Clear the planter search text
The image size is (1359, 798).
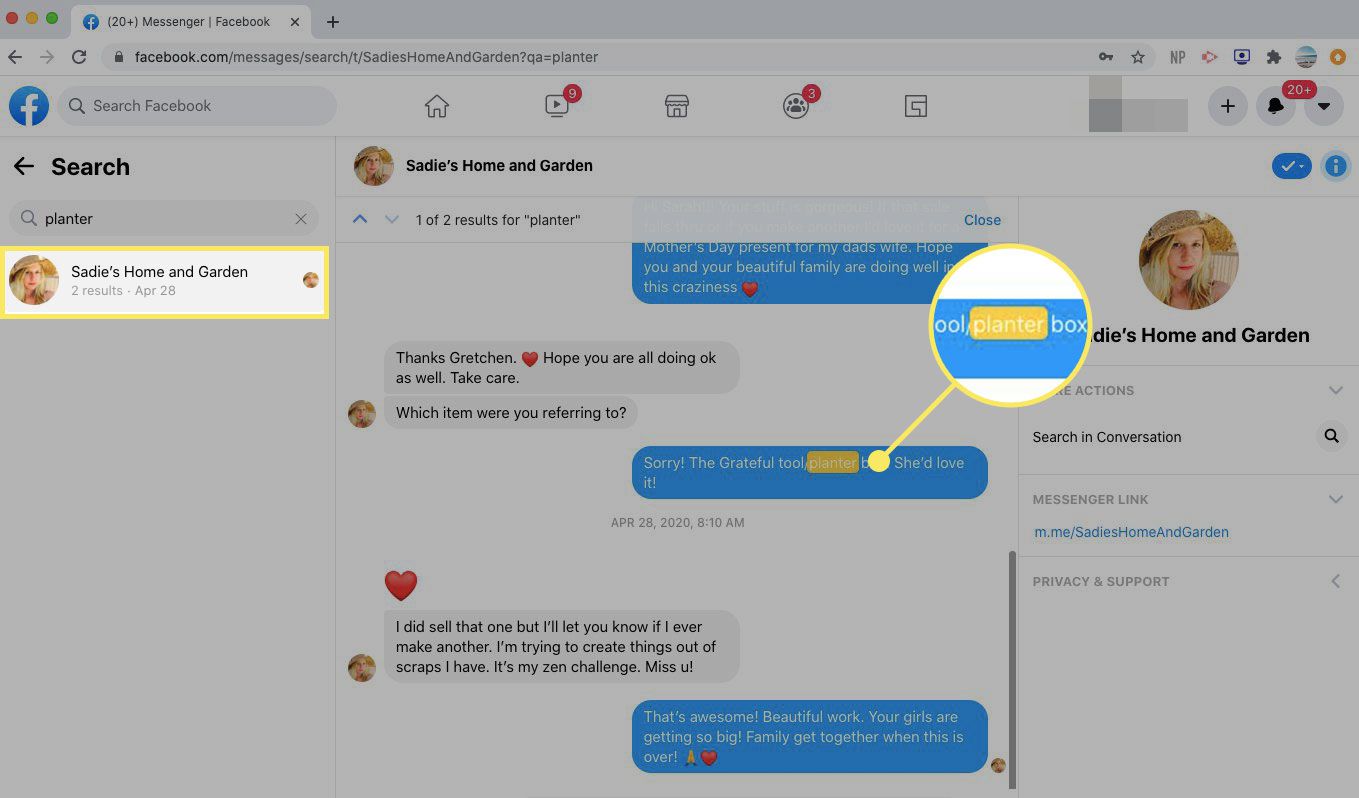(301, 218)
